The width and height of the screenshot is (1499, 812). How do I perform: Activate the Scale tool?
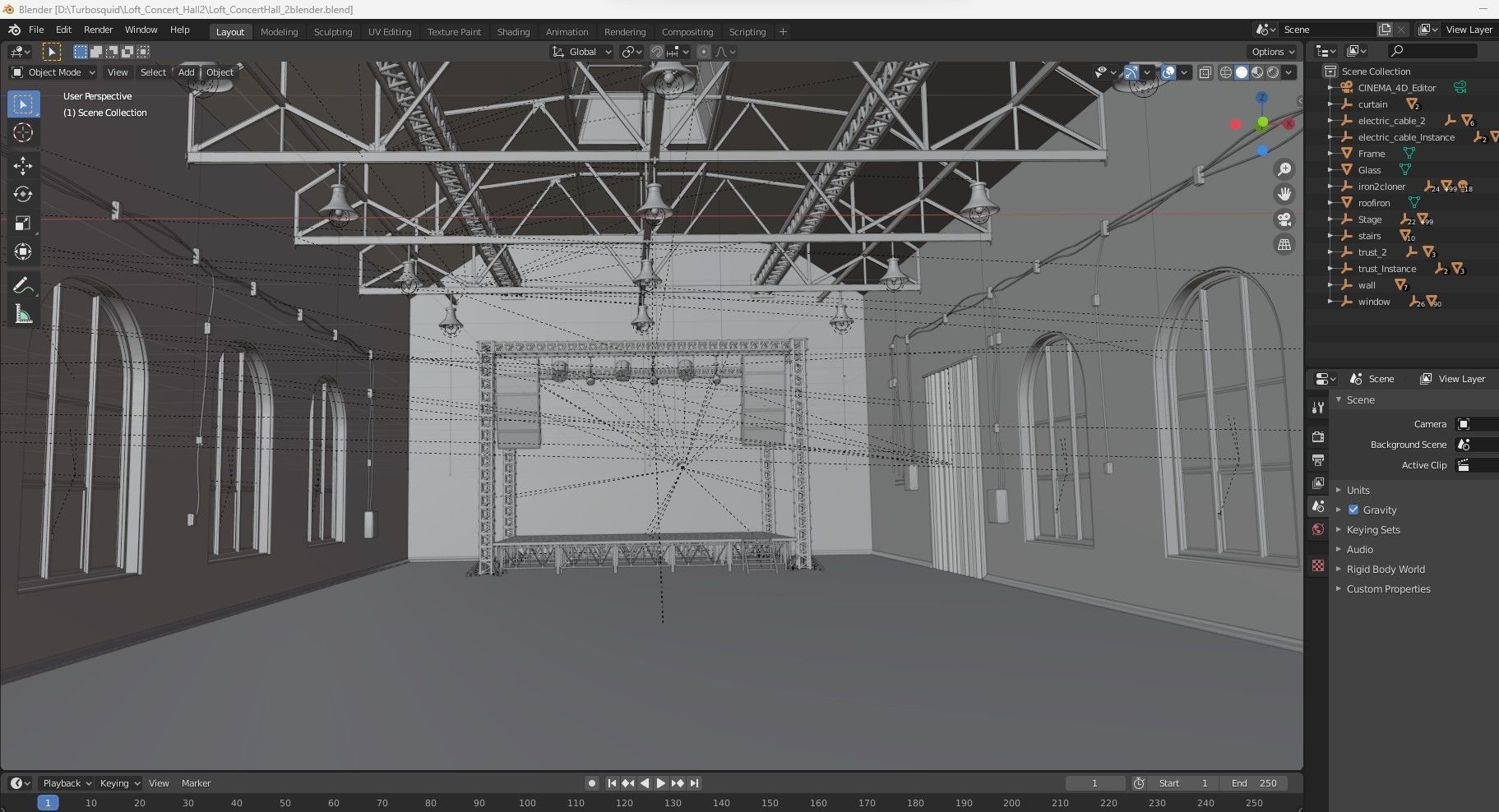23,223
